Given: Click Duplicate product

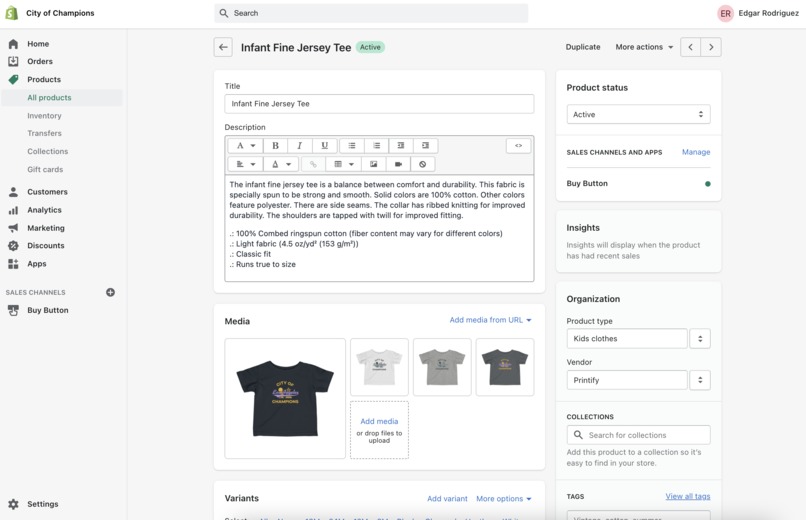Looking at the screenshot, I should [583, 47].
